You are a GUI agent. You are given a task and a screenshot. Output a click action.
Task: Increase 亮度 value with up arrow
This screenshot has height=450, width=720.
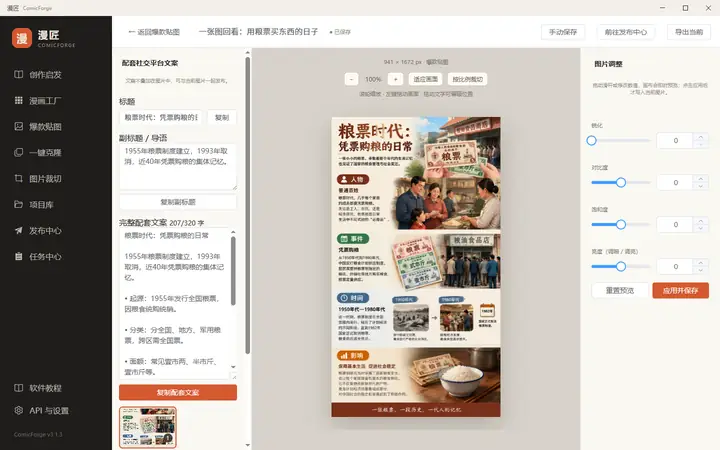click(x=701, y=263)
